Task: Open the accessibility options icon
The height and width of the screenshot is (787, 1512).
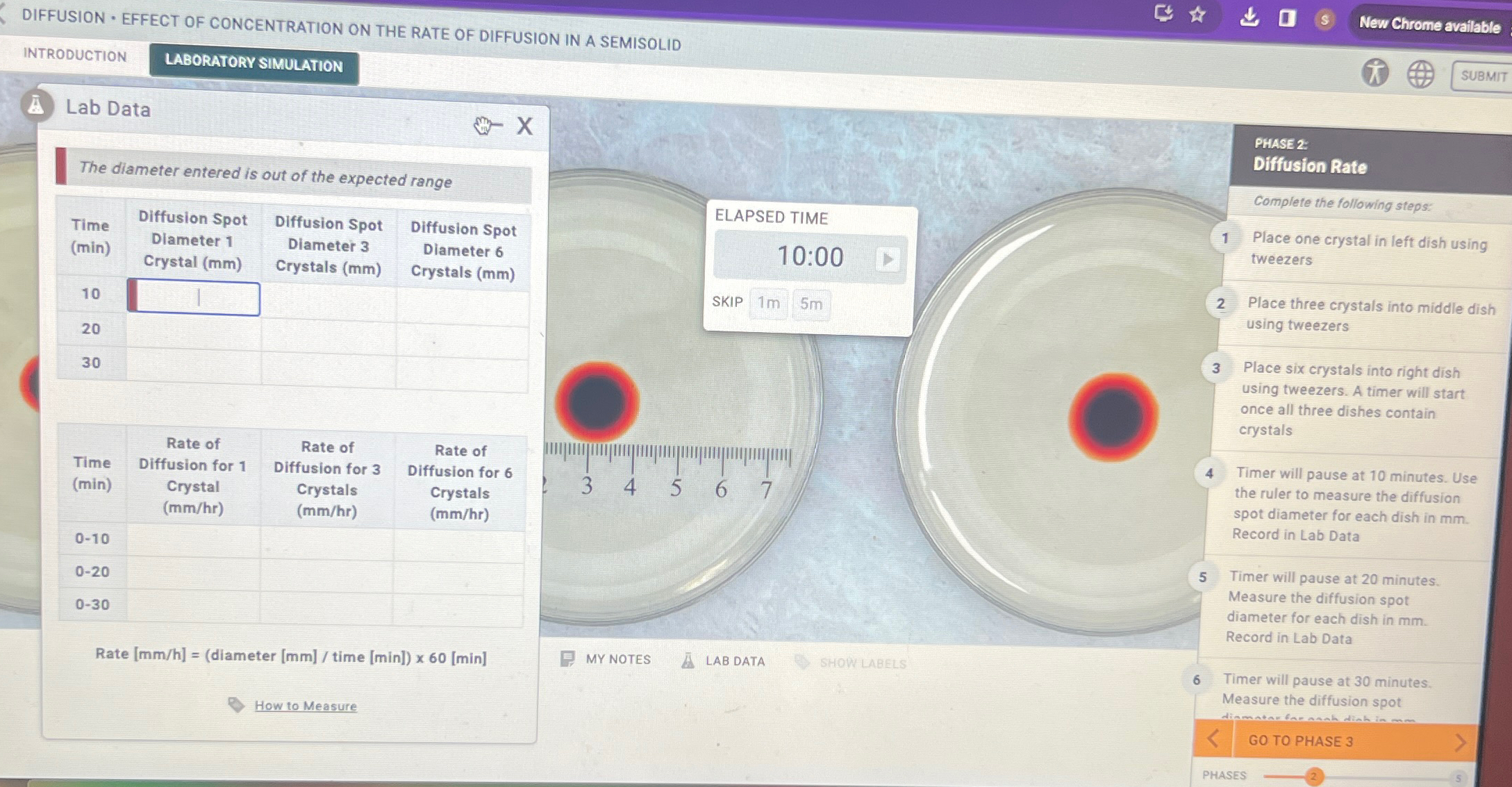Action: (1374, 72)
